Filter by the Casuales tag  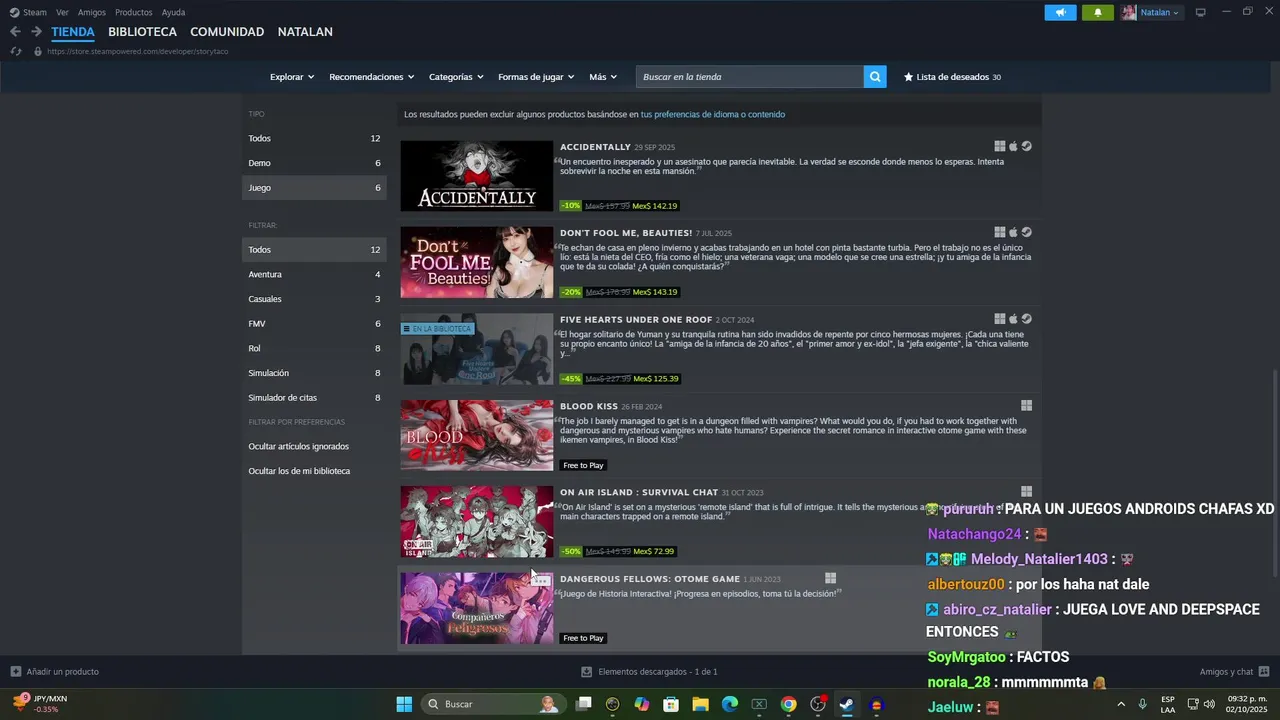(314, 299)
